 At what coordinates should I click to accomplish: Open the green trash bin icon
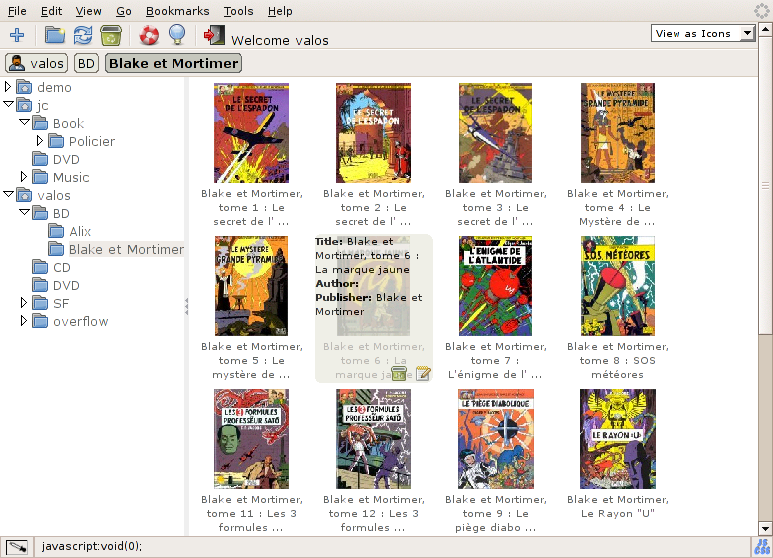(110, 35)
